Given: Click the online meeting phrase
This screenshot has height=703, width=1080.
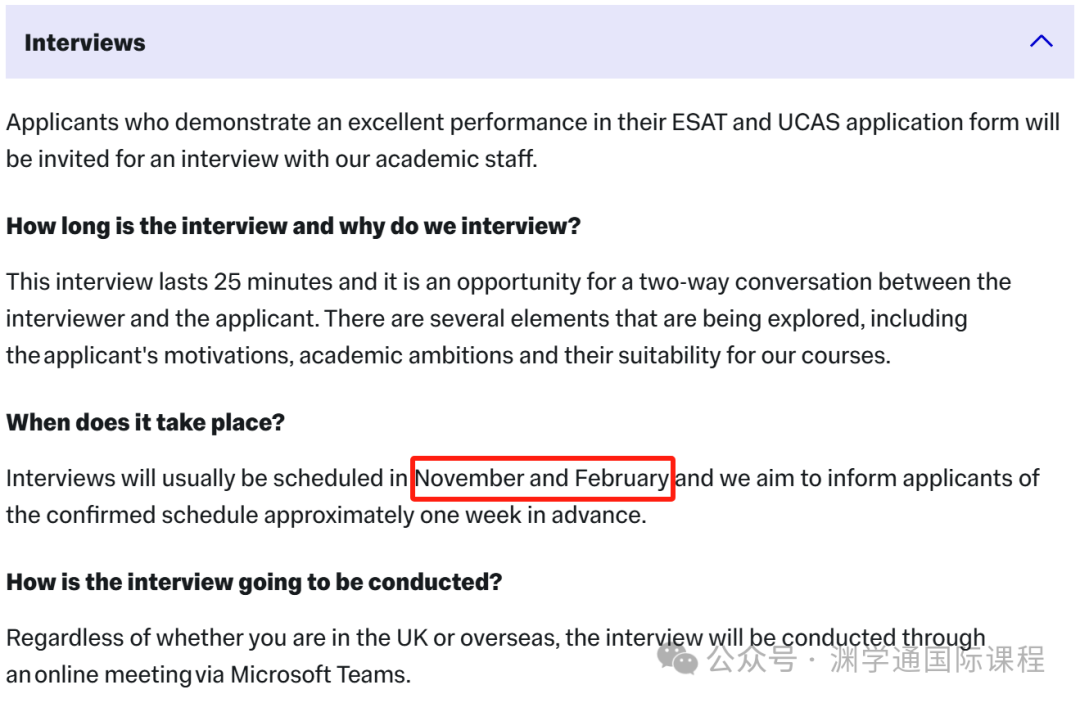Looking at the screenshot, I should pyautogui.click(x=114, y=675).
